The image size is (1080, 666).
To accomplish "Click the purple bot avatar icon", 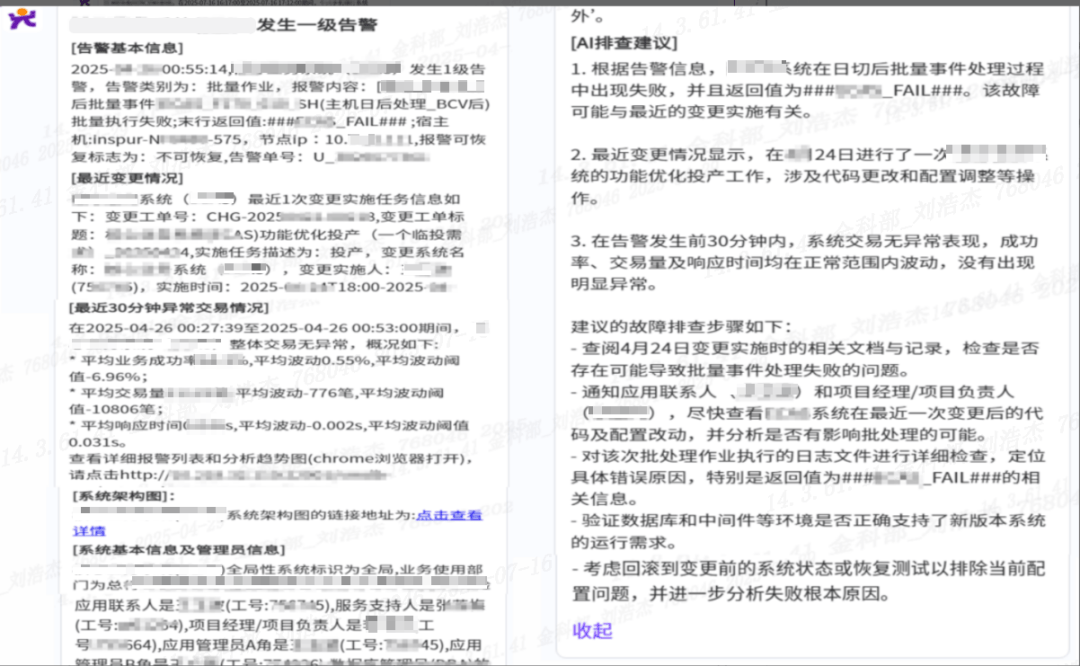I will (x=22, y=17).
